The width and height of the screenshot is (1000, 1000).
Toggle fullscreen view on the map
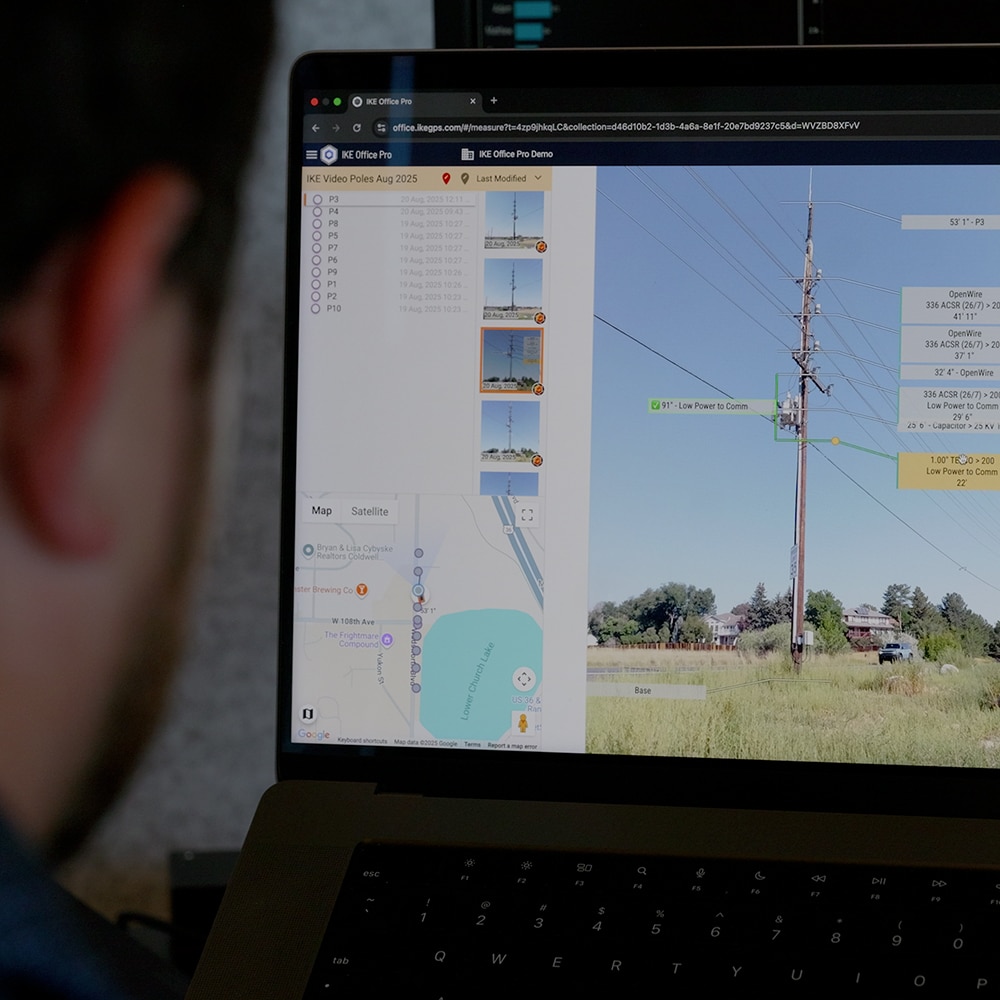coord(527,515)
